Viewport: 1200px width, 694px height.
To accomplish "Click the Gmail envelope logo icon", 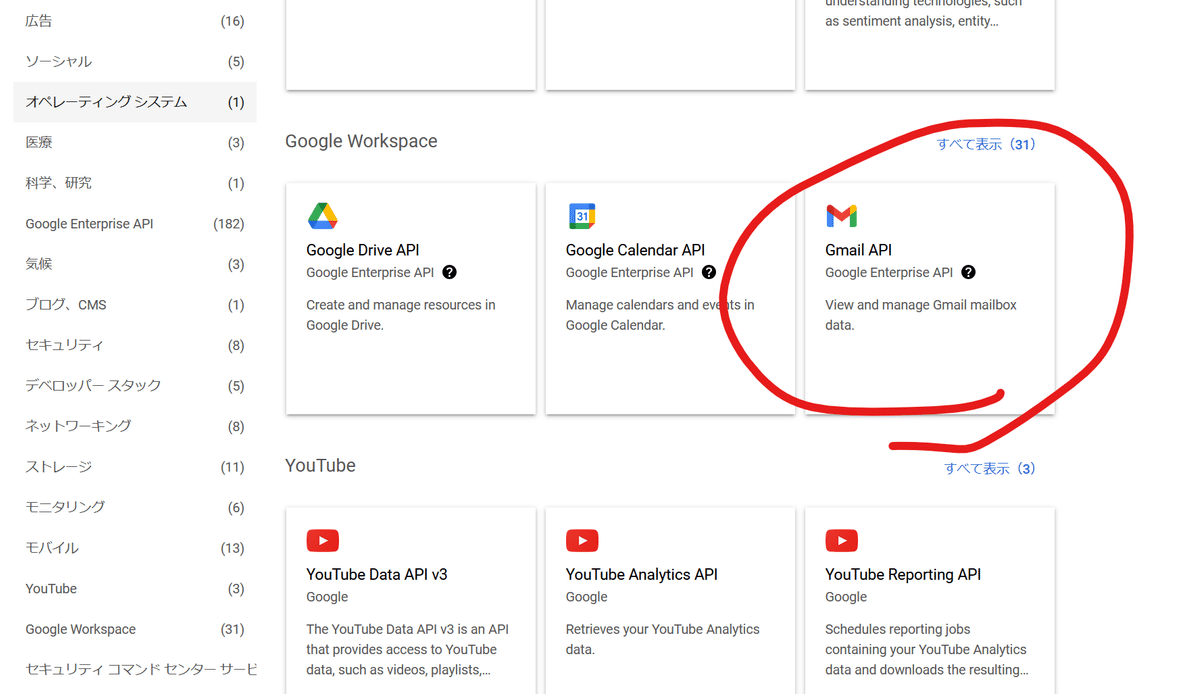I will click(841, 216).
